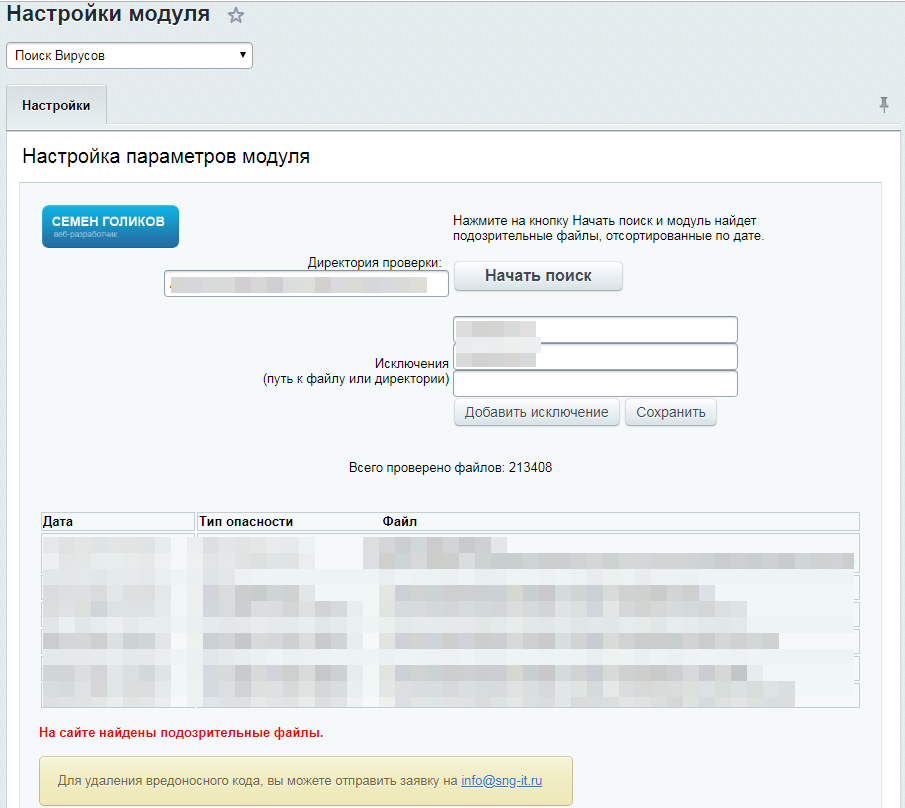905x808 pixels.
Task: Open the Поиск Вирусов module dropdown
Action: (x=129, y=56)
